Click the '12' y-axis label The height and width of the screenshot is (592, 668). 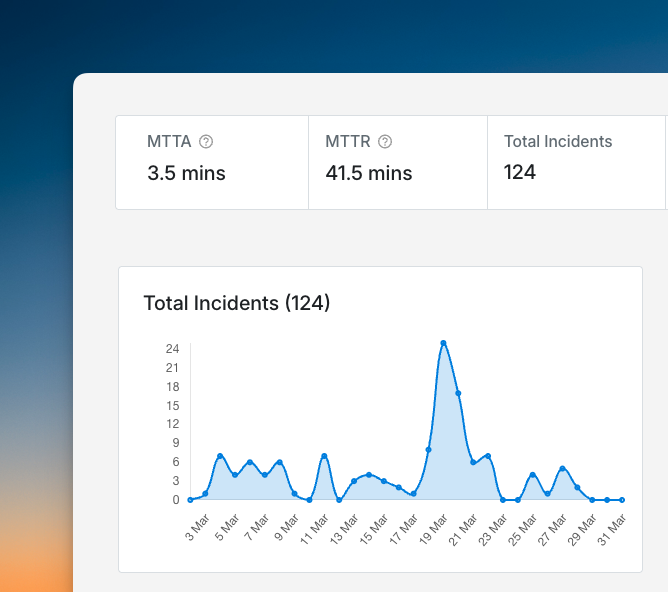173,424
